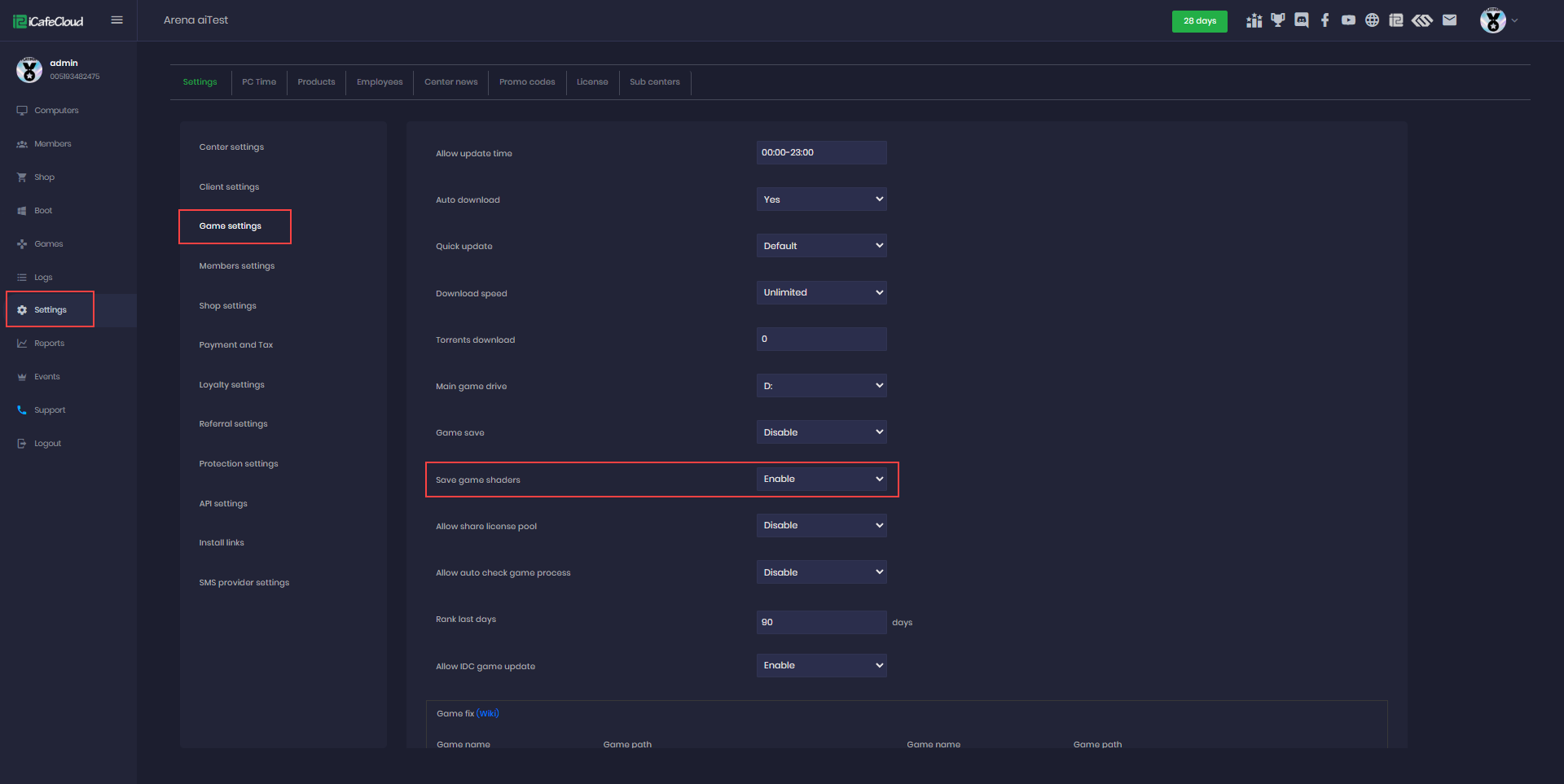
Task: Open the Discord icon link
Action: point(1302,20)
